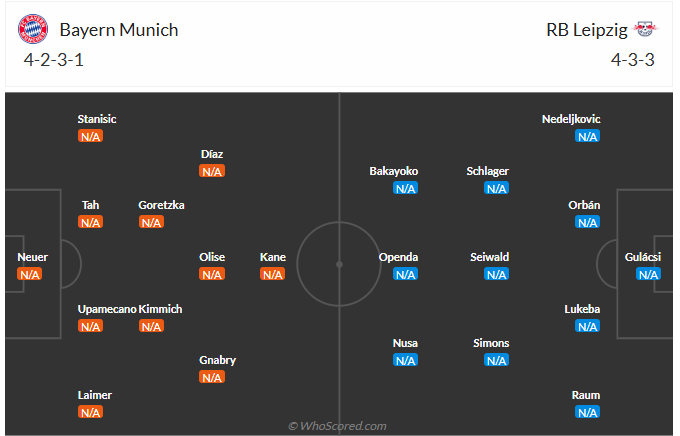
Task: Select player Upamecano
Action: point(106,309)
